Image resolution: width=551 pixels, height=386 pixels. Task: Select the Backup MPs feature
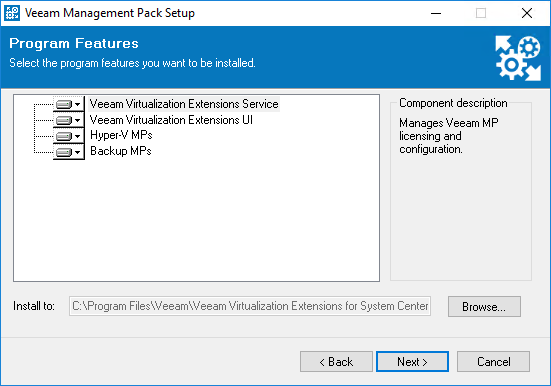coord(121,151)
